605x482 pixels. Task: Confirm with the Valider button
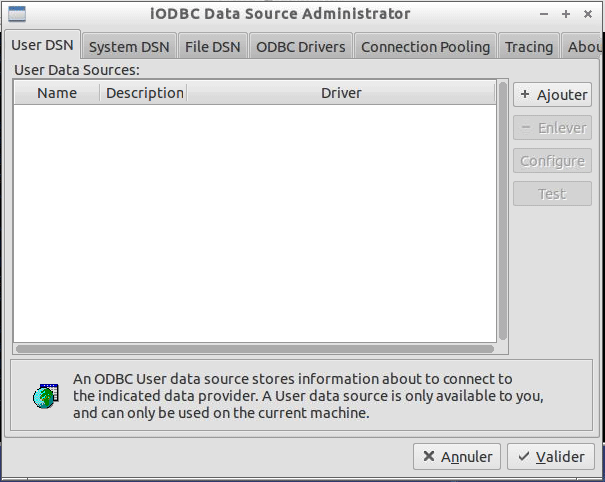pos(551,457)
